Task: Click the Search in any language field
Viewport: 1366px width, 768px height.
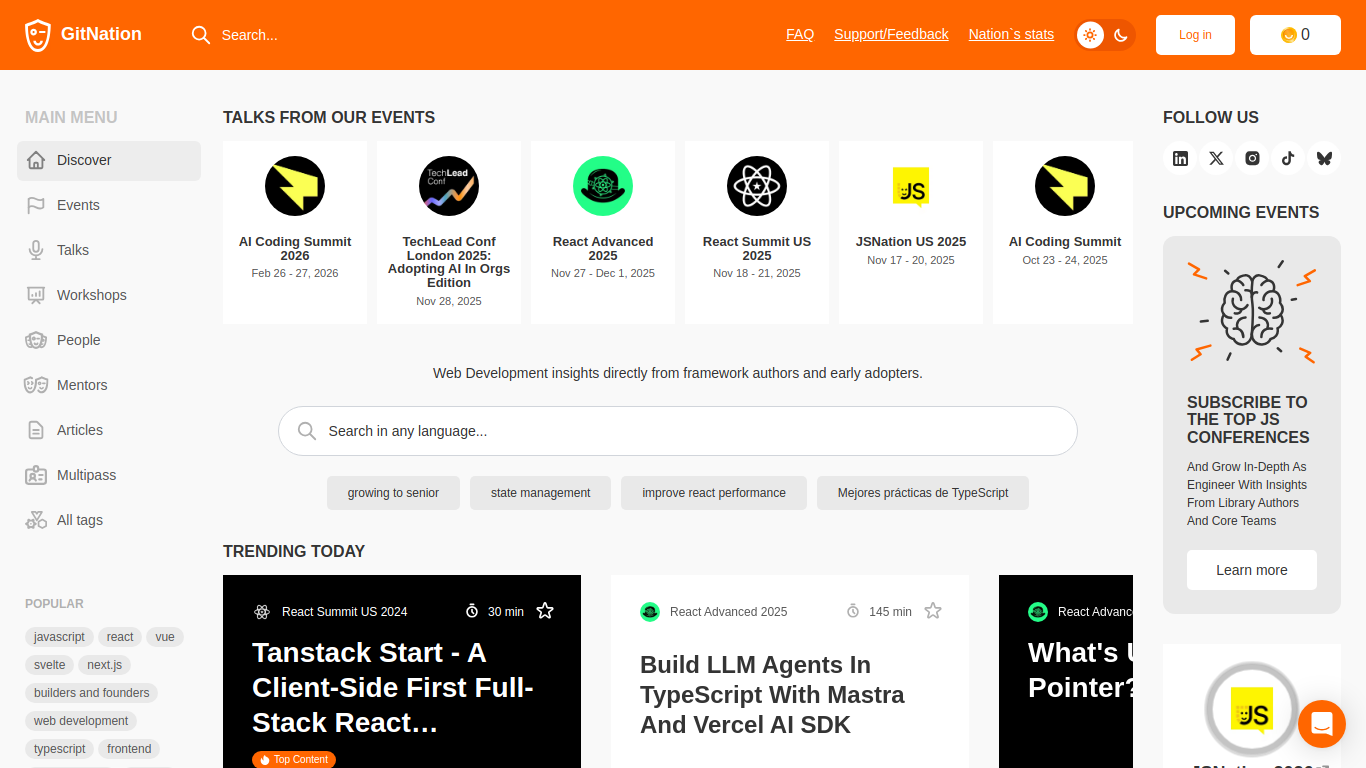Action: [678, 431]
